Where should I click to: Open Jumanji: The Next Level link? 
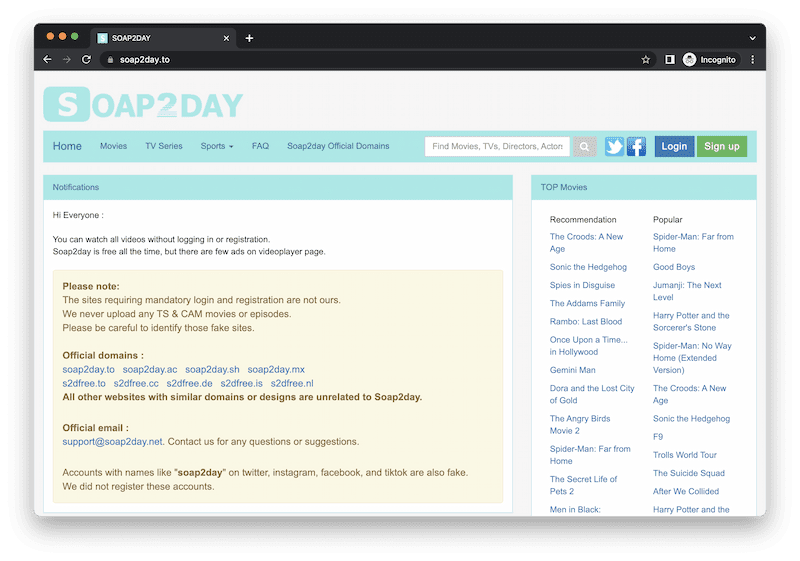pyautogui.click(x=687, y=291)
